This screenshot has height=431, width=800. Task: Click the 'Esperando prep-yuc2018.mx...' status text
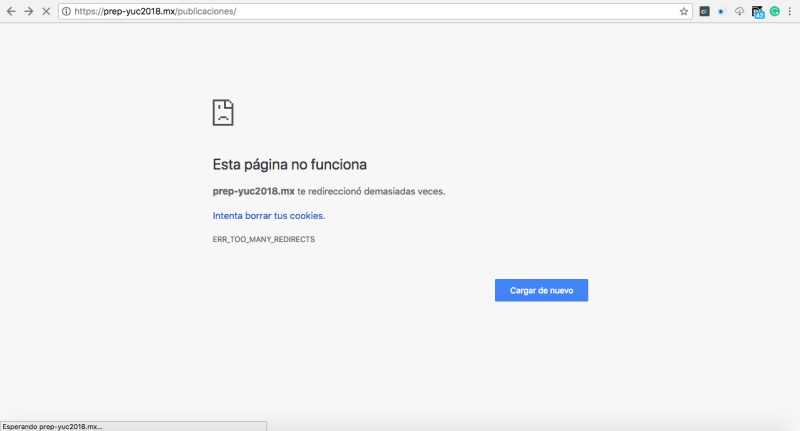coord(52,426)
